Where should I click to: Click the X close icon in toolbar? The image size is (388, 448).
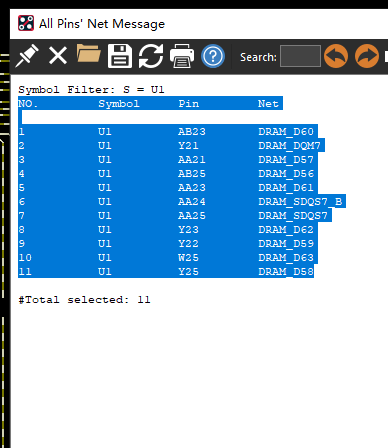pos(58,56)
